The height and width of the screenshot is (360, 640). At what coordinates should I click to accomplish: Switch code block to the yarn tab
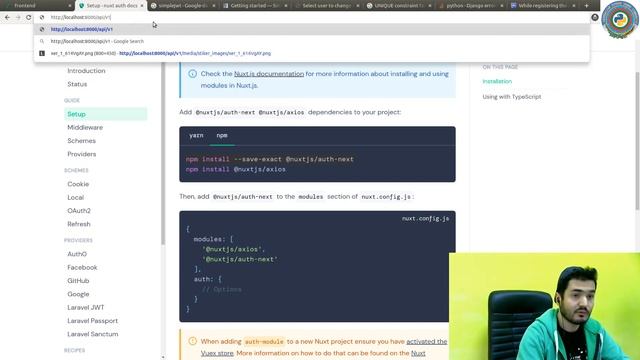196,136
